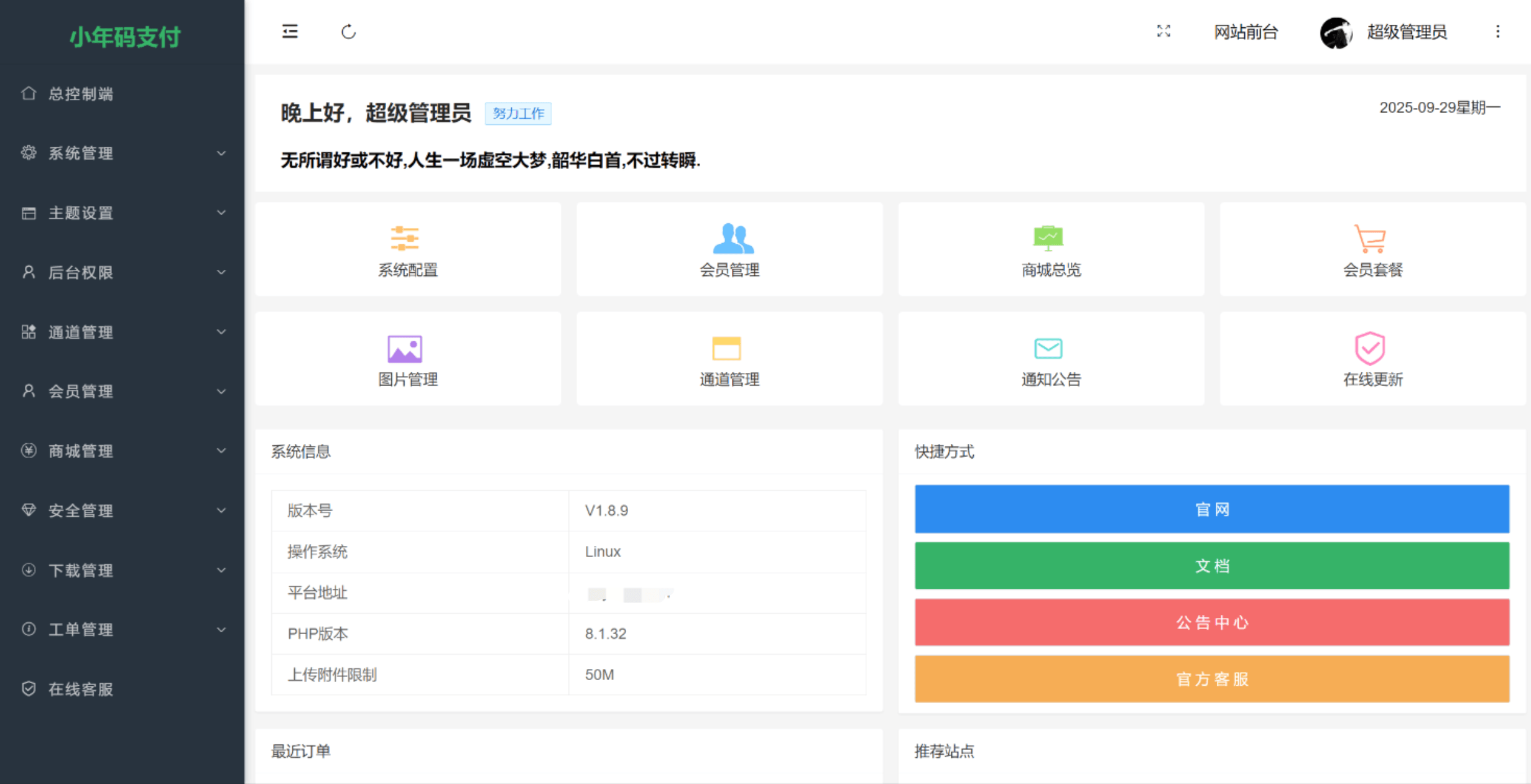
Task: Open the 官网 quick link
Action: [1211, 509]
